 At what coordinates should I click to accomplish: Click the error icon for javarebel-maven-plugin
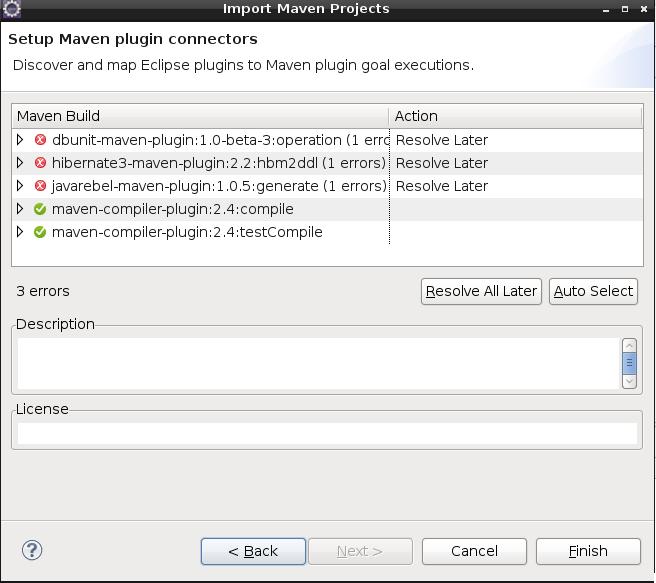click(40, 186)
